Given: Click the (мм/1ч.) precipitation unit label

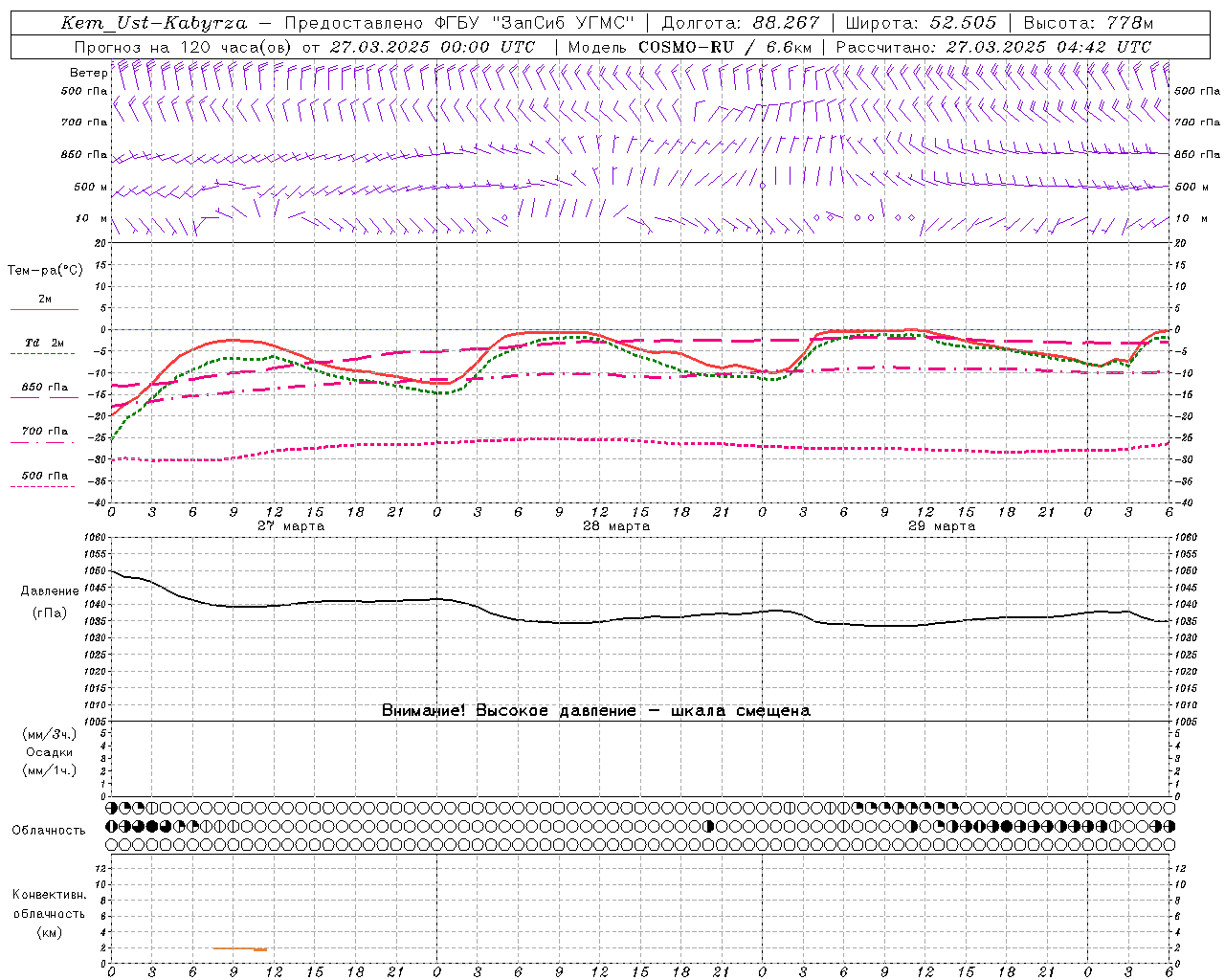Looking at the screenshot, I should 50,770.
